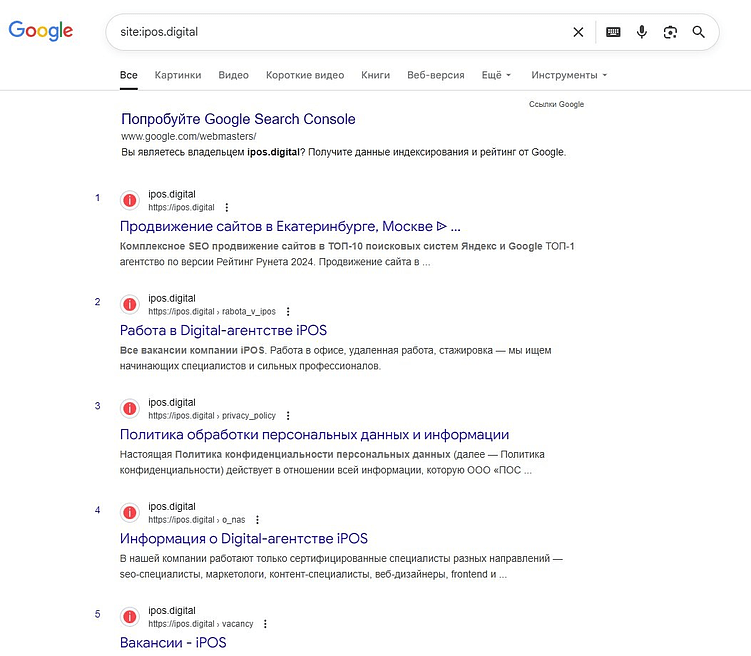The width and height of the screenshot is (751, 656).
Task: Open the Короткие видео tab
Action: (305, 75)
